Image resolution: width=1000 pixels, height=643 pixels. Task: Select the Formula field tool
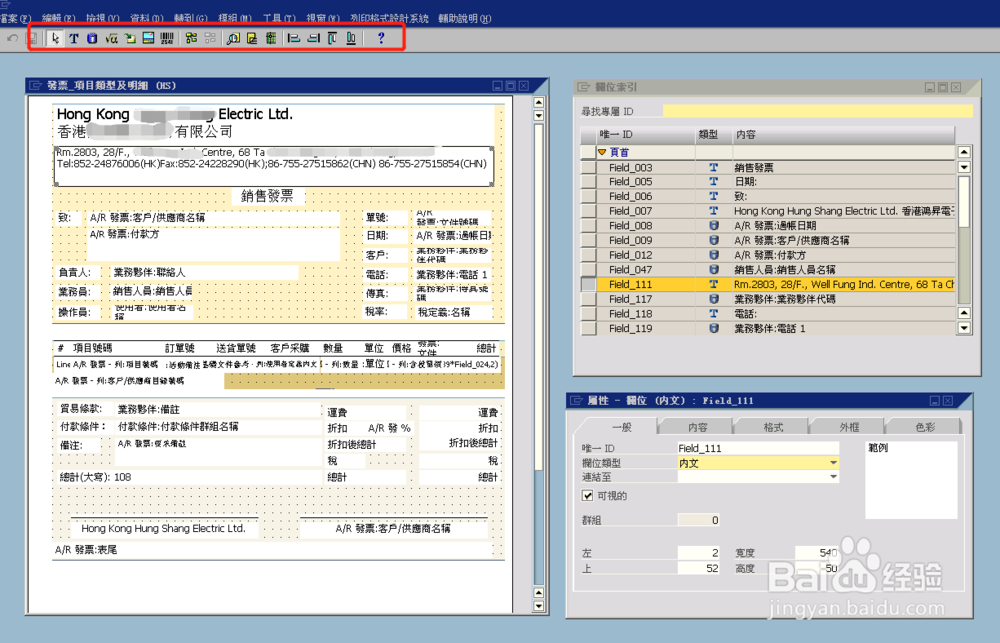pos(109,38)
